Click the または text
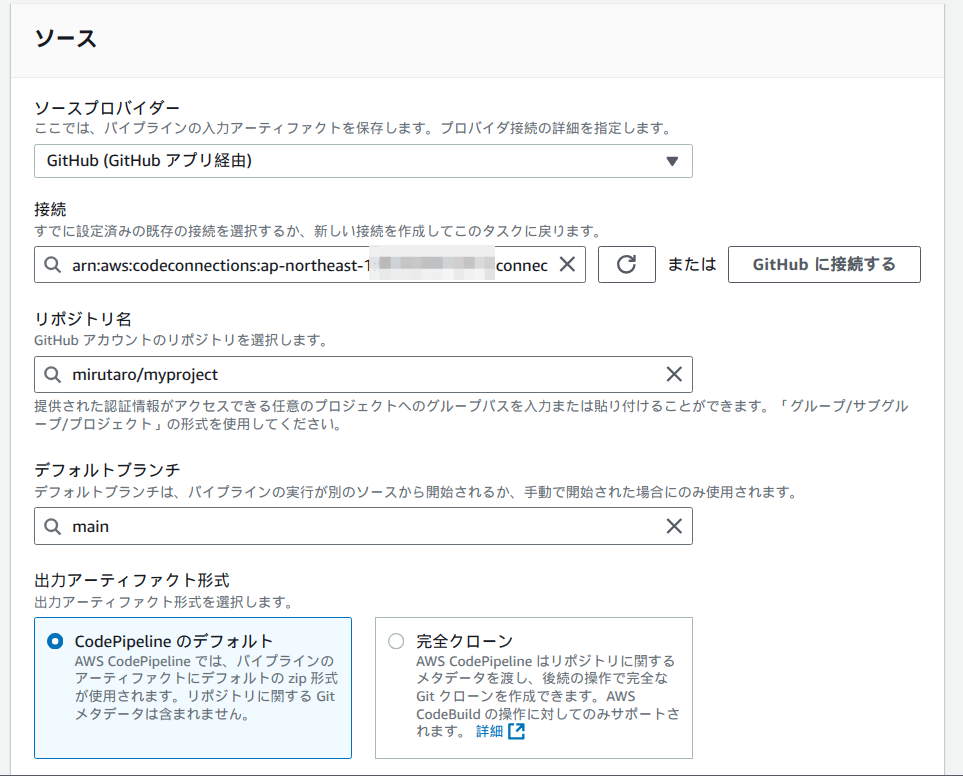This screenshot has height=776, width=963. [692, 265]
